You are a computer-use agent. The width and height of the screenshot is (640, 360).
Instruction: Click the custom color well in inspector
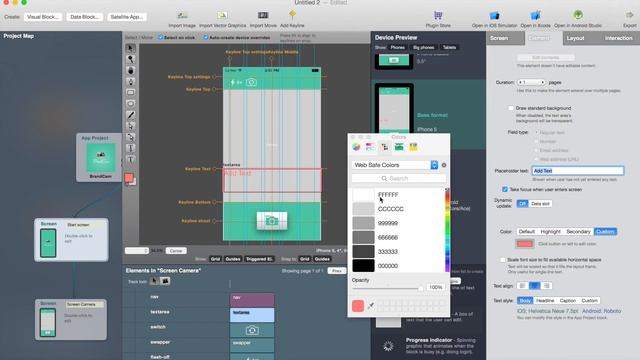[x=524, y=244]
